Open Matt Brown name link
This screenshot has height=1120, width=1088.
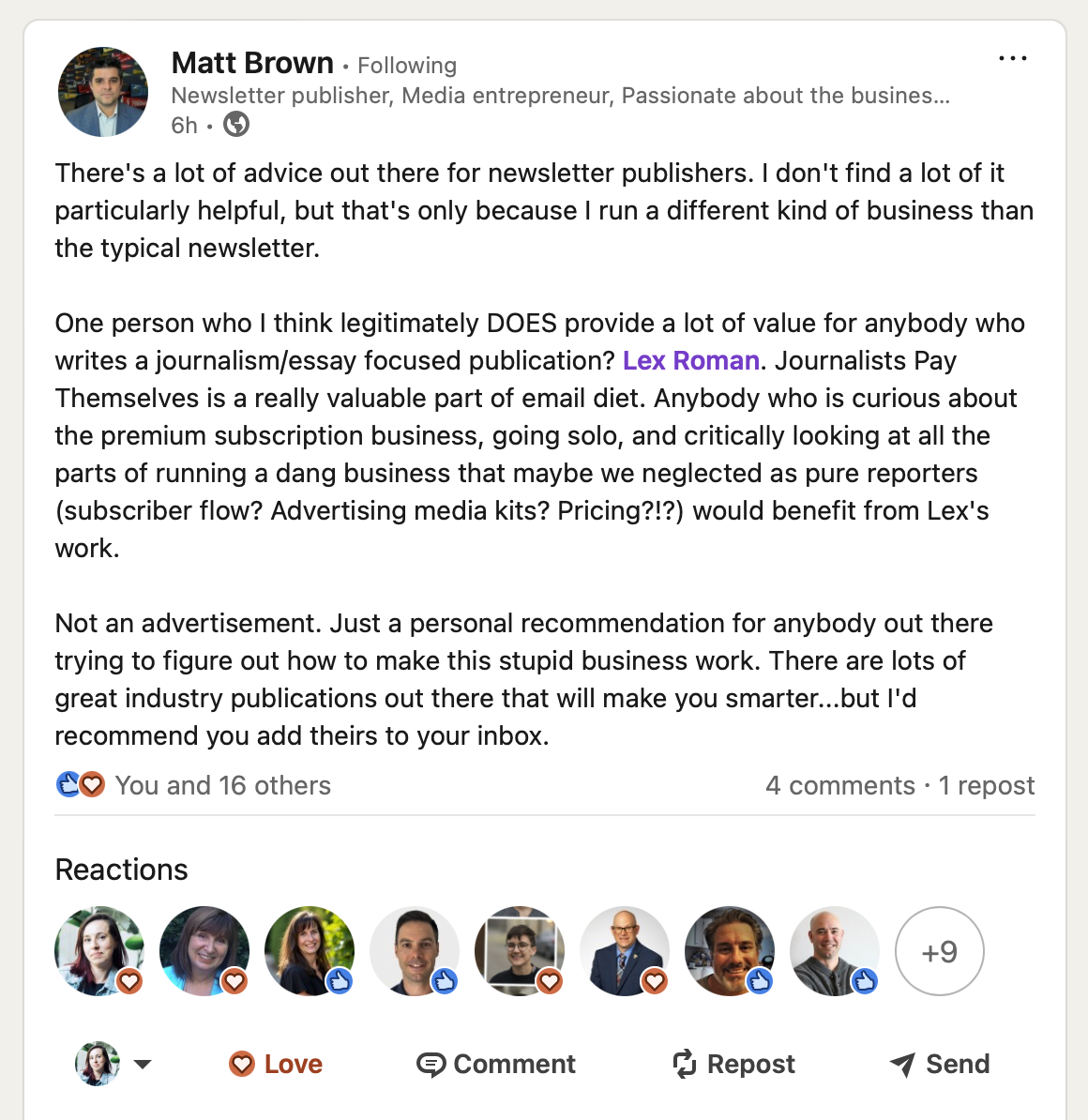click(252, 63)
